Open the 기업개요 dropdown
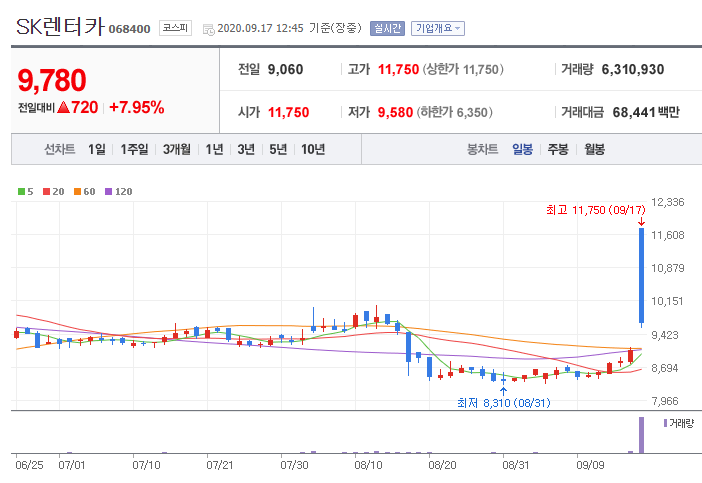The height and width of the screenshot is (483, 702). (x=437, y=29)
